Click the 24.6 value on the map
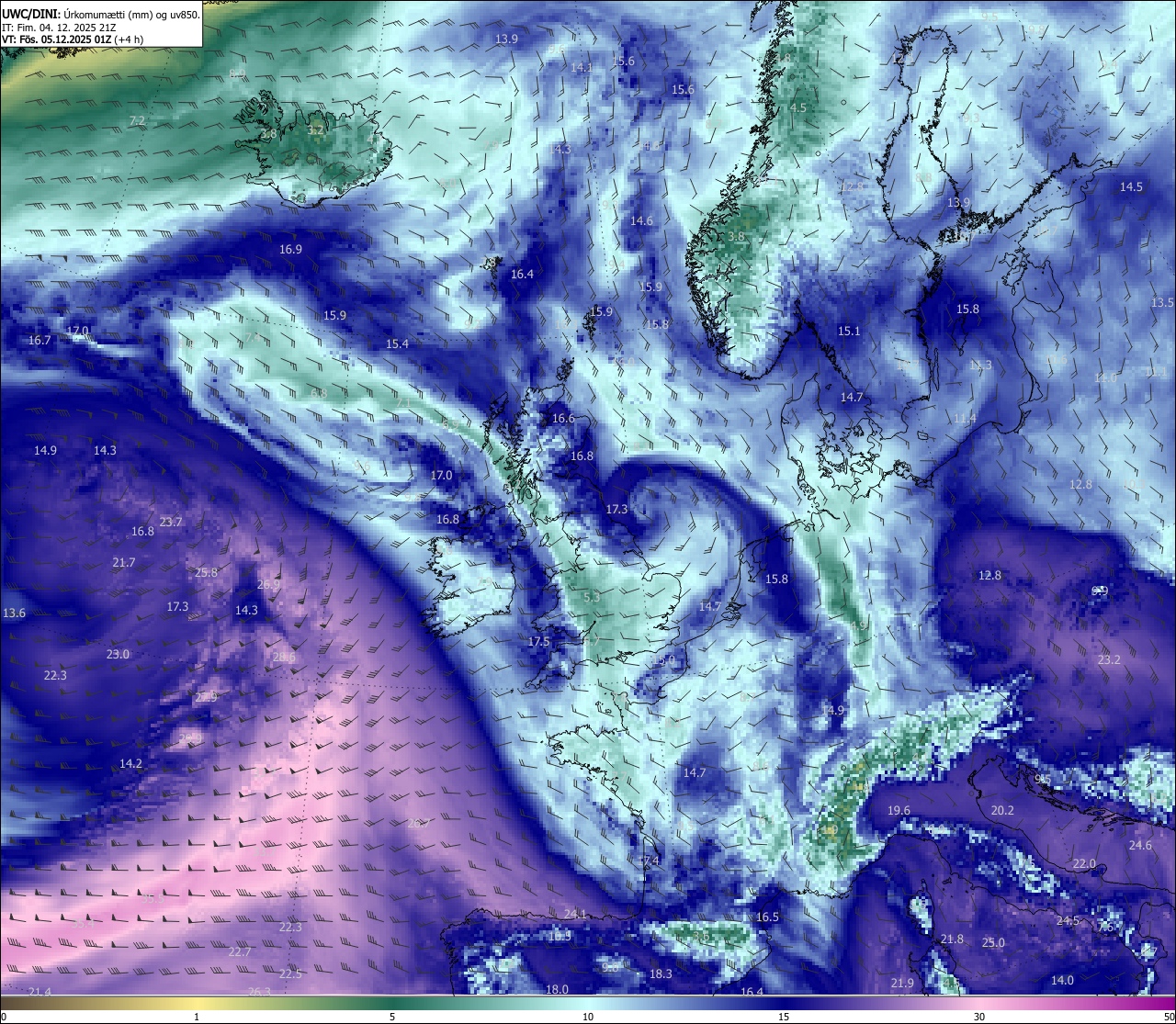Screen dimensions: 1176x1024 1140,845
